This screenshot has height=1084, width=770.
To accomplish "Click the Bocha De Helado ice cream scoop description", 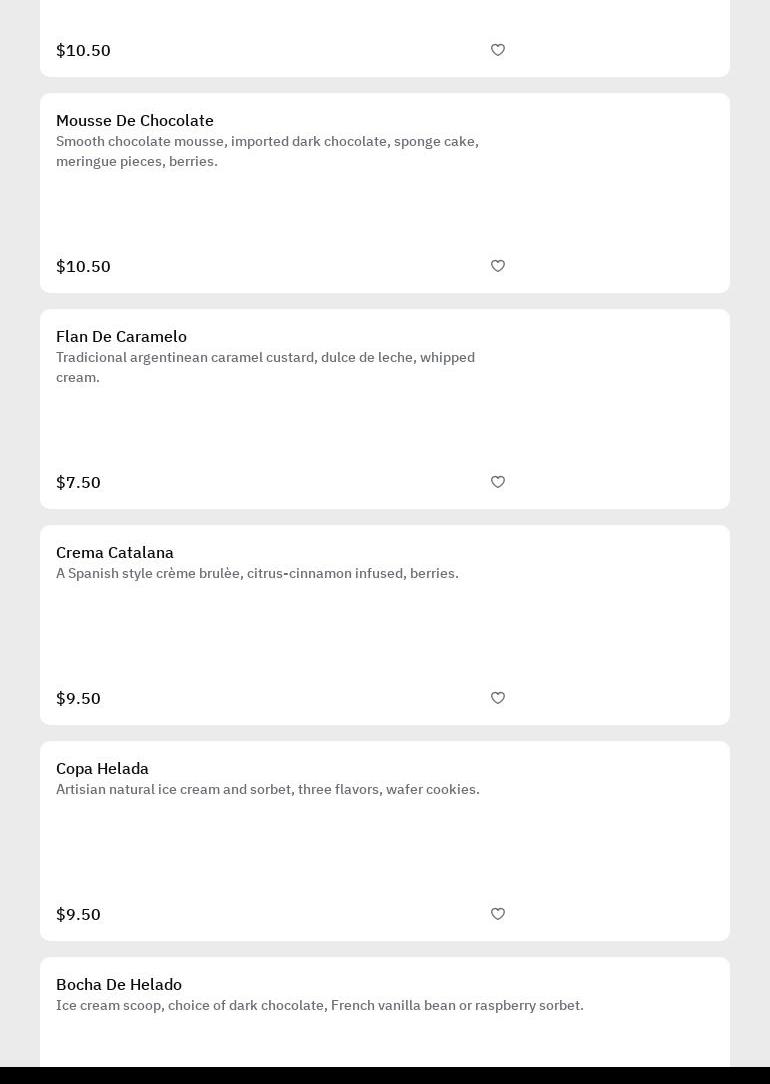I will [320, 1006].
